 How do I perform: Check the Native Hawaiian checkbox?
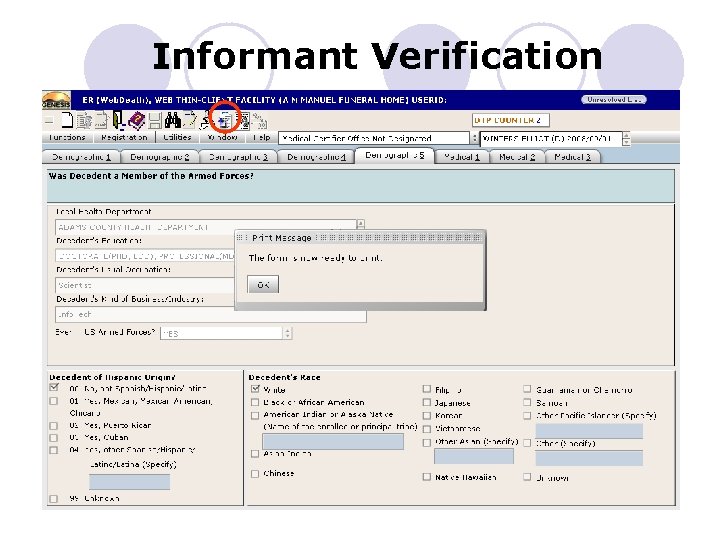(x=427, y=477)
